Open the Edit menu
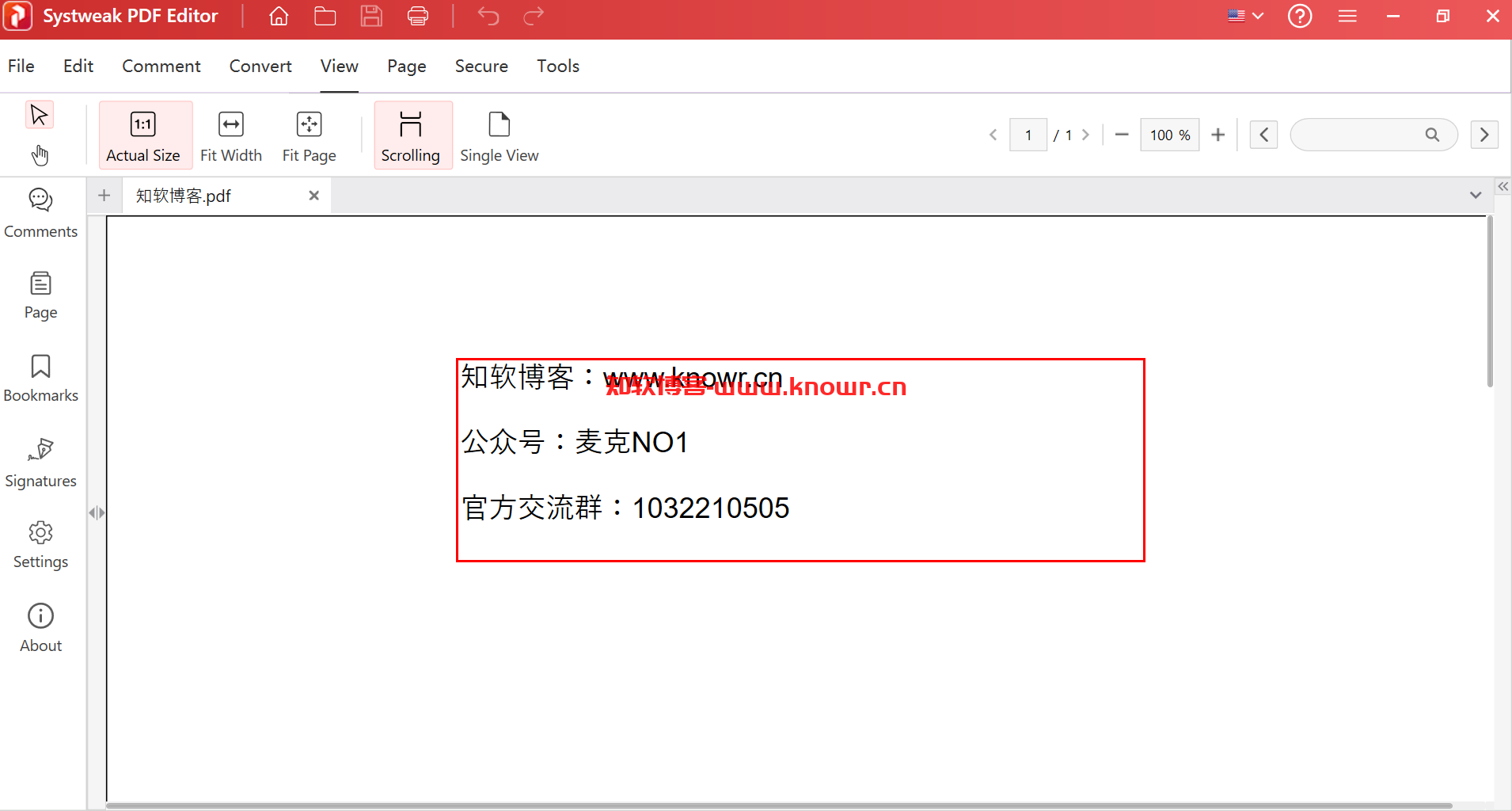Image resolution: width=1512 pixels, height=811 pixels. coord(78,67)
